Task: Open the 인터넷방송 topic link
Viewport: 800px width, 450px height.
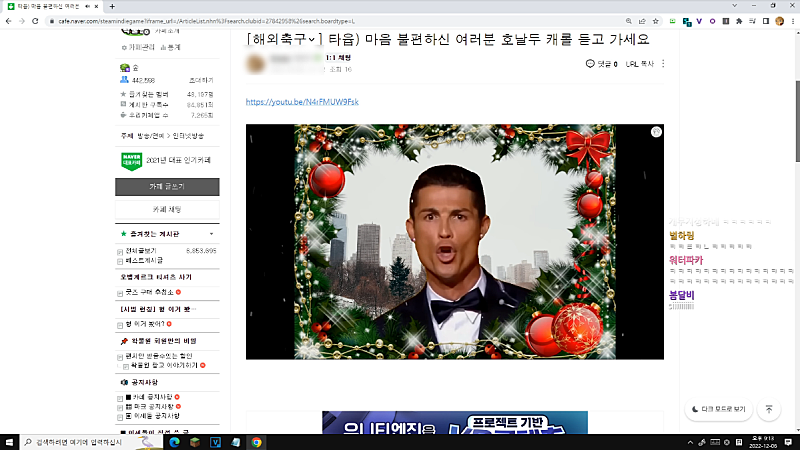Action: [x=188, y=136]
